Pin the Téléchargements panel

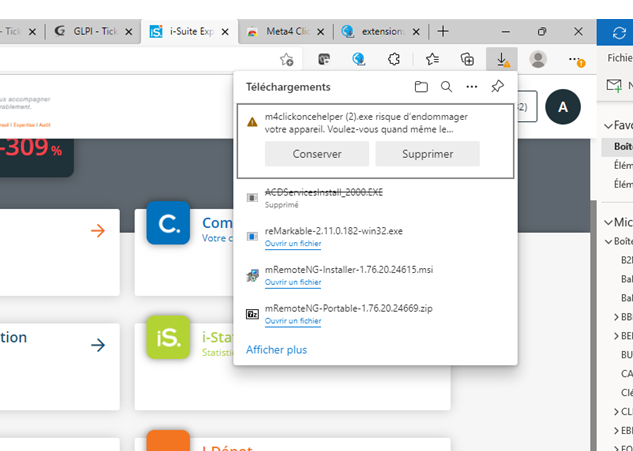(497, 87)
